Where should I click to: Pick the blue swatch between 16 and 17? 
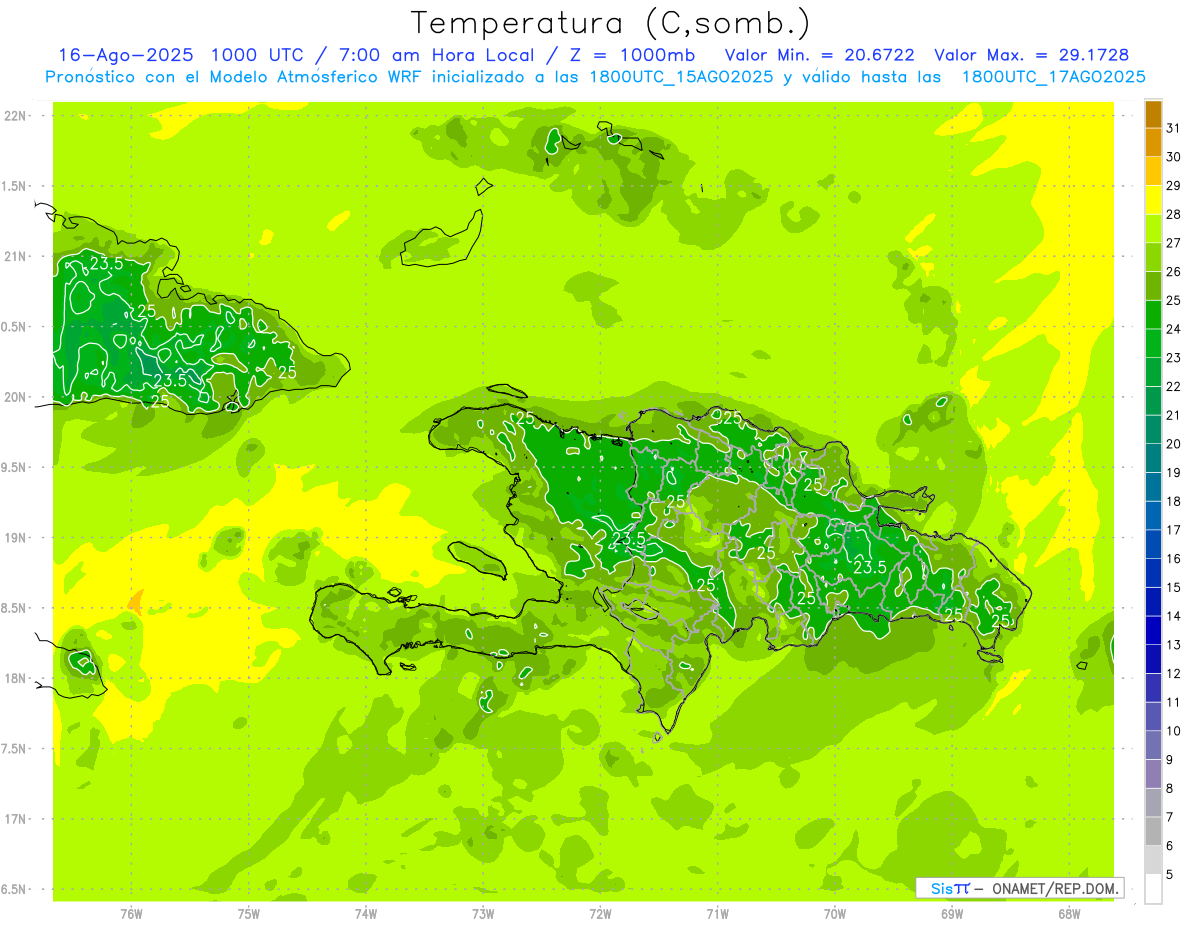click(1153, 544)
